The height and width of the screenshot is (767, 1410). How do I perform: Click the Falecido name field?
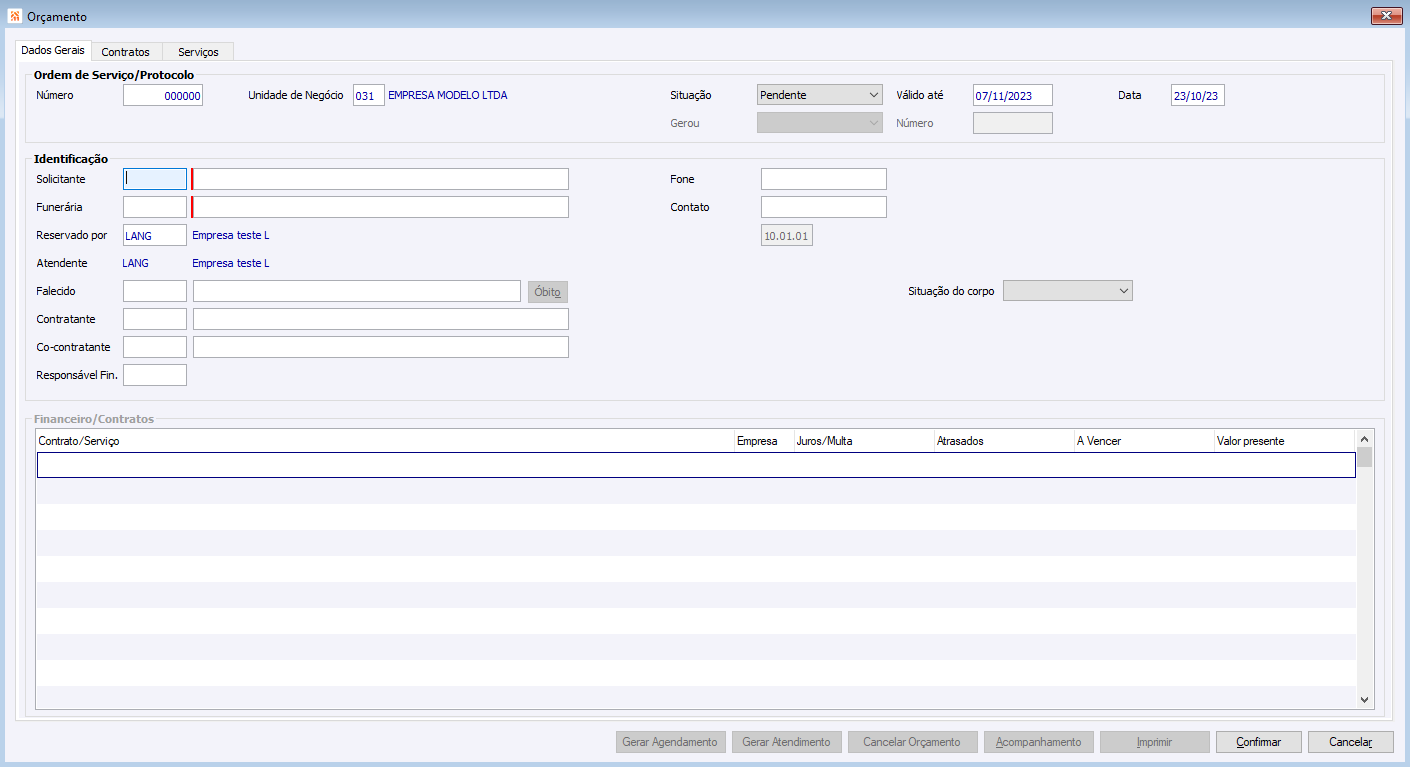click(x=357, y=291)
